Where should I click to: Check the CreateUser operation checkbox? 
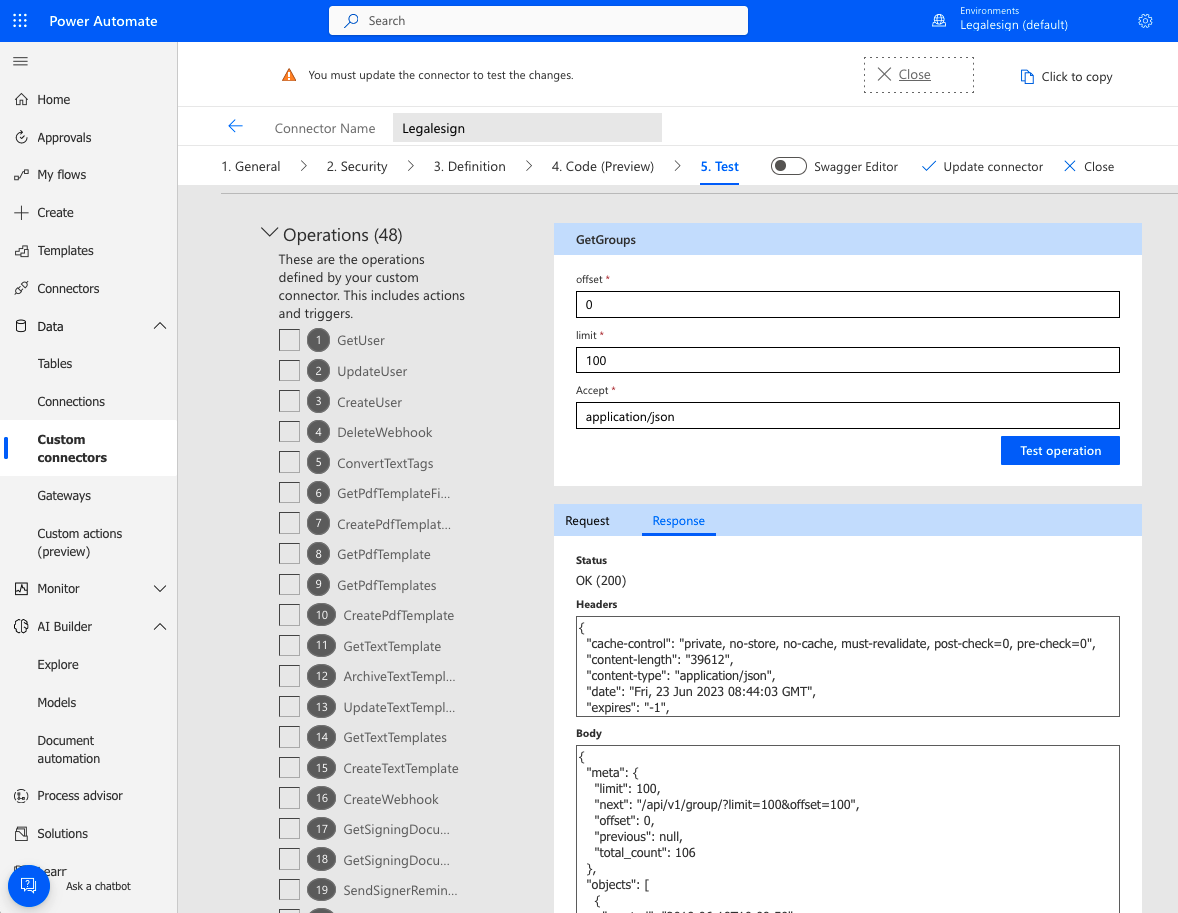pos(289,401)
